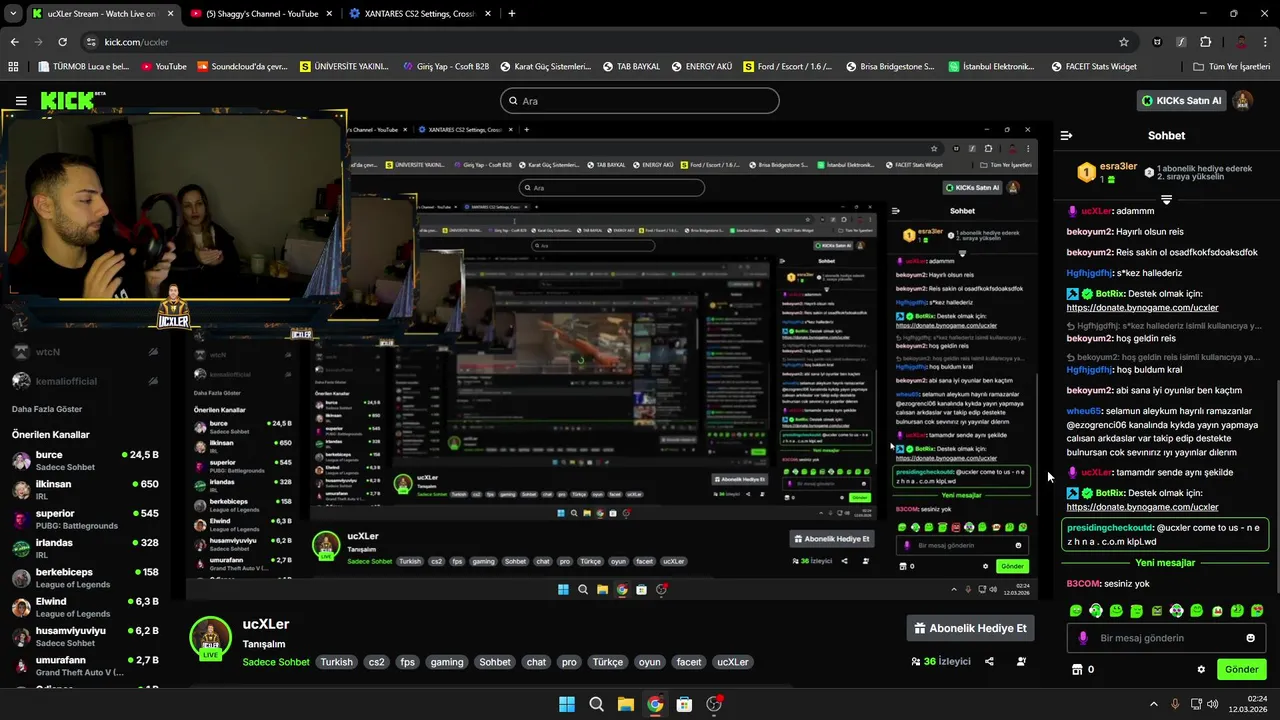Expand Daha Fazla Göster in sidebar
The width and height of the screenshot is (1280, 720).
click(47, 409)
